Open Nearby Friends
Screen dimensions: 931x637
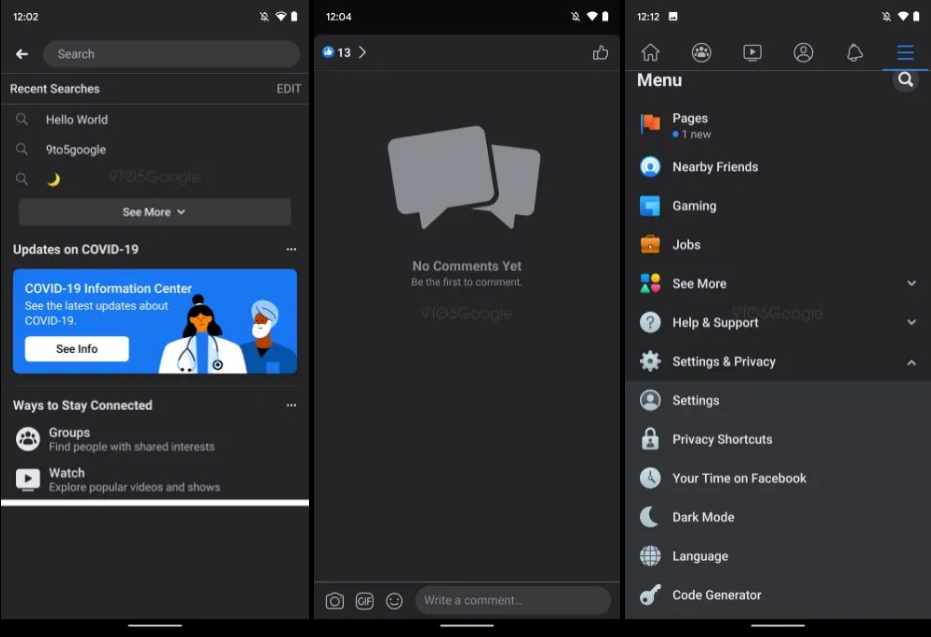coord(778,167)
